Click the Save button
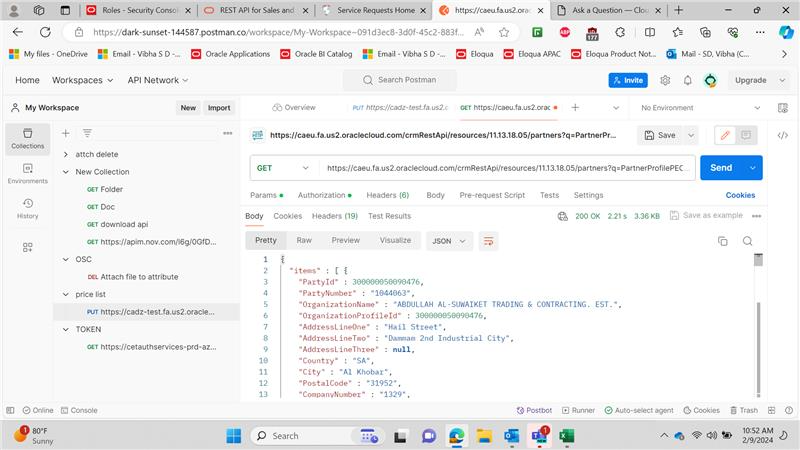 tap(660, 135)
